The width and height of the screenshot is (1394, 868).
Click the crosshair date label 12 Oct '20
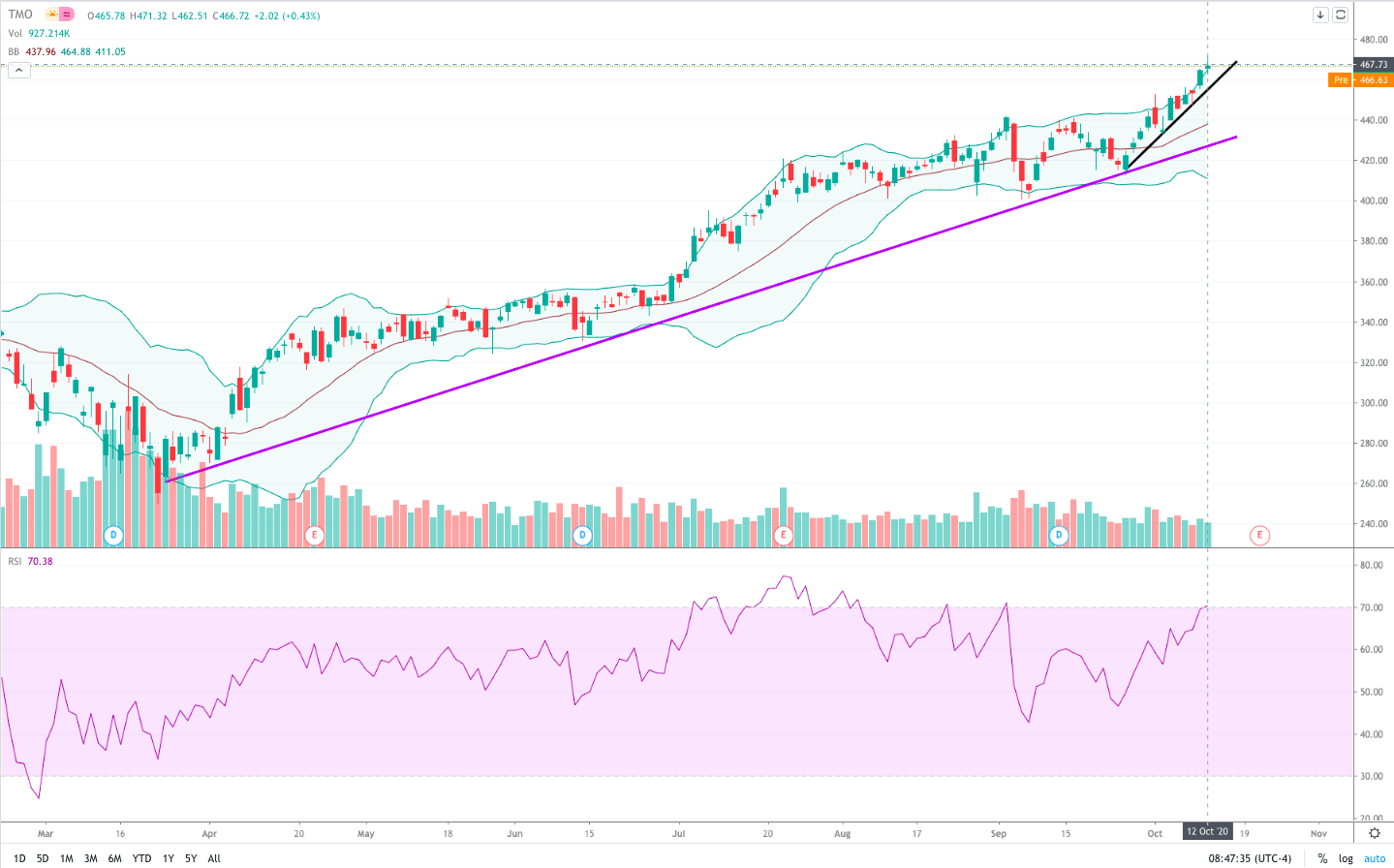coord(1207,832)
